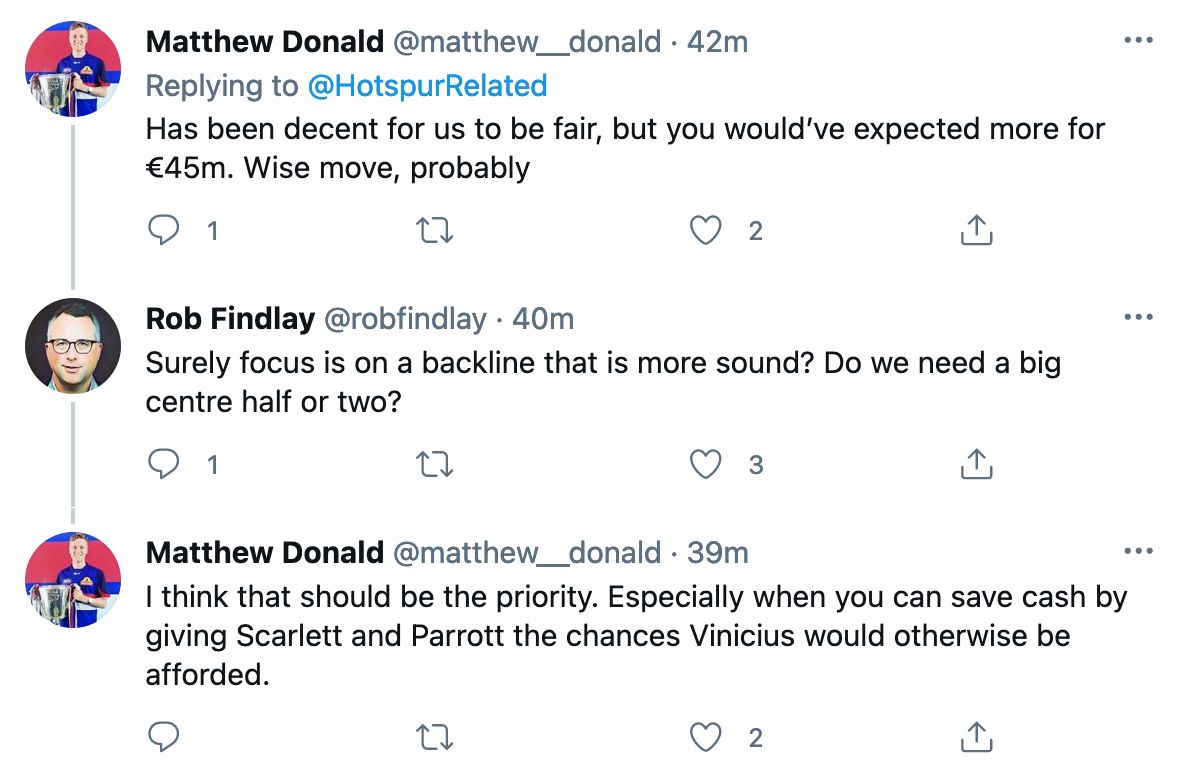
Task: Click Rob Findlay's profile photo
Action: coord(72,346)
